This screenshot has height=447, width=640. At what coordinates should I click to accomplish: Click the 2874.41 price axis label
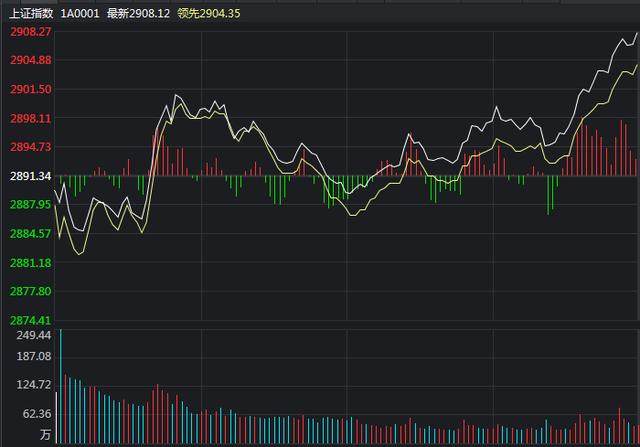pyautogui.click(x=31, y=320)
